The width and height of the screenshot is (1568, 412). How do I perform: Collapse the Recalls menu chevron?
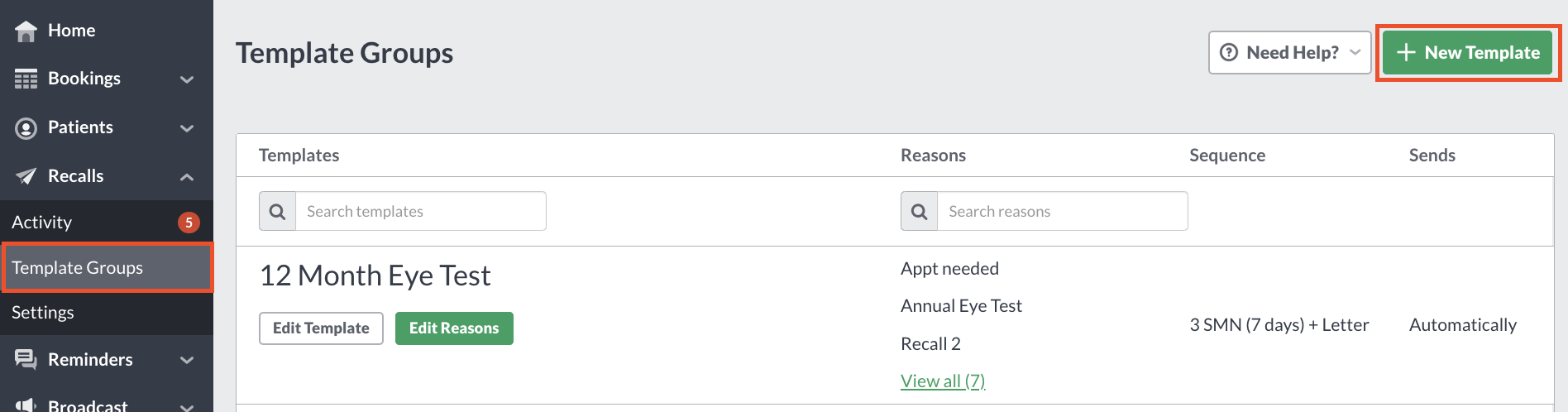pyautogui.click(x=187, y=176)
